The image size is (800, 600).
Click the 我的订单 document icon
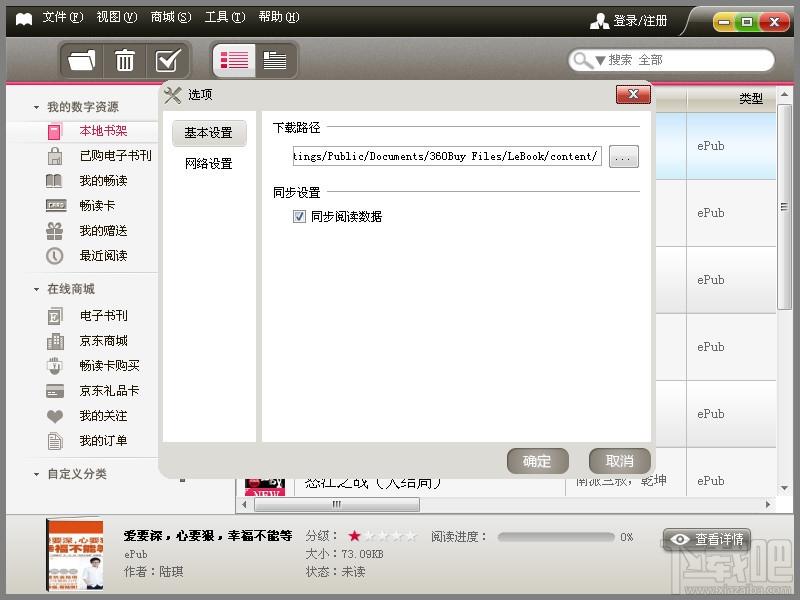[x=55, y=441]
